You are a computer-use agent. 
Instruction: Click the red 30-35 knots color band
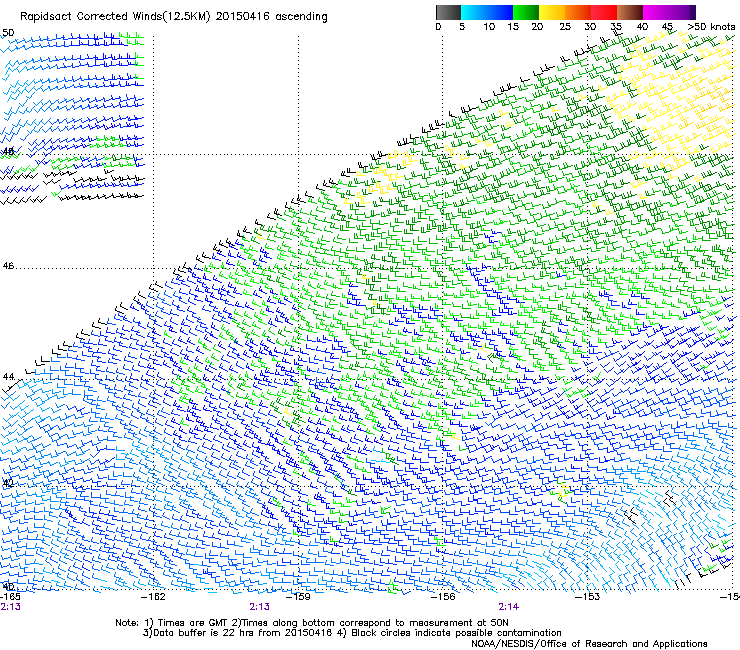(604, 12)
